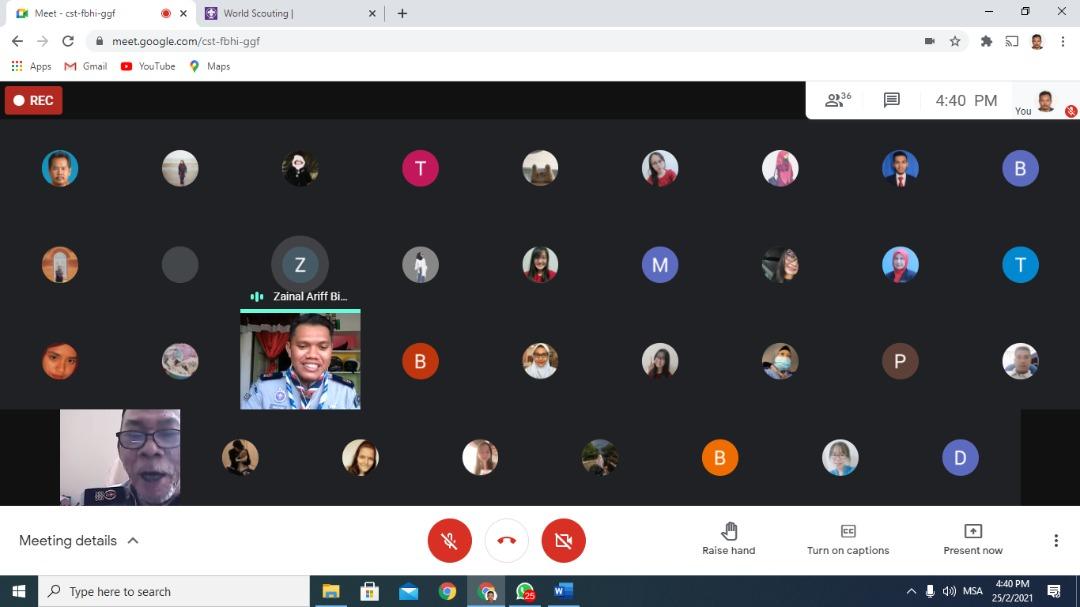Viewport: 1080px width, 607px height.
Task: Open the three-dot more options menu in Meet
Action: point(1055,541)
